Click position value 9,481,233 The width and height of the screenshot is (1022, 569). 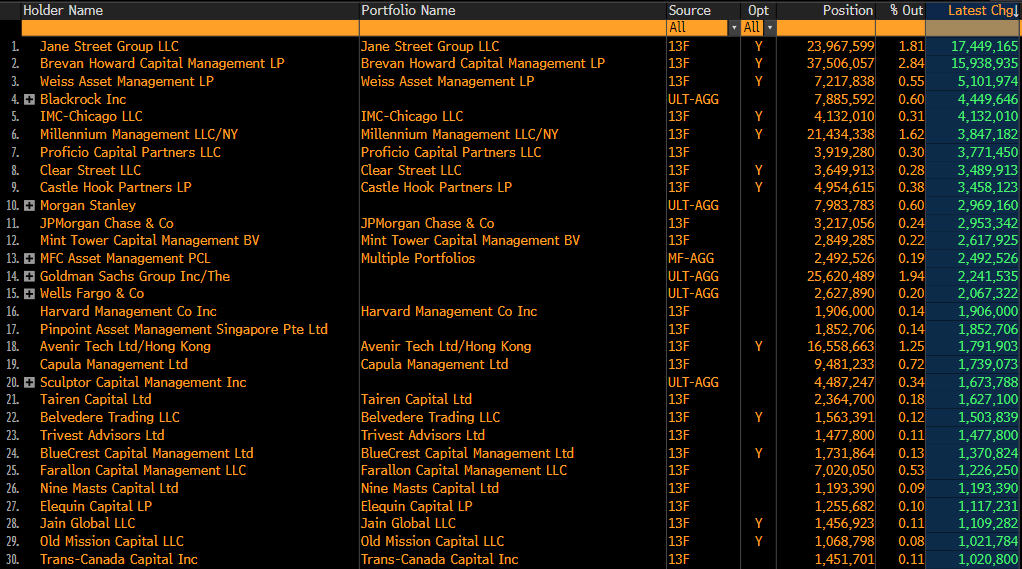click(844, 364)
